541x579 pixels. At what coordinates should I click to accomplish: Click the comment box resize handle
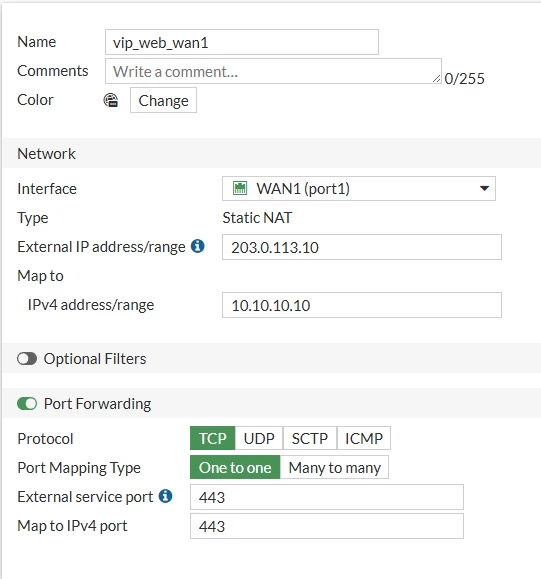[x=436, y=78]
